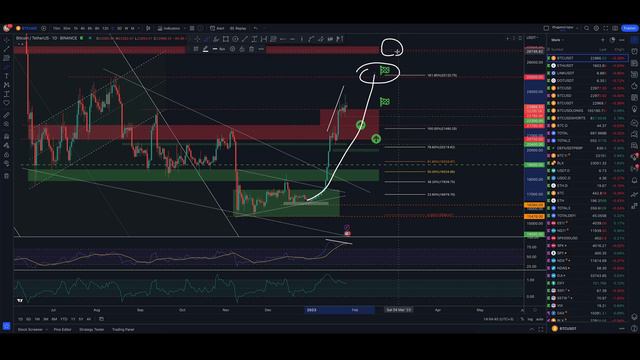The image size is (640, 360).
Task: Select the patterns tool in left sidebar
Action: [x=6, y=85]
